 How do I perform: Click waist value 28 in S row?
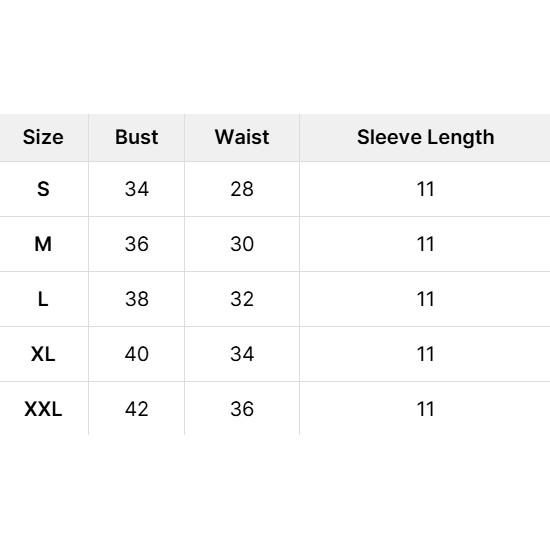pyautogui.click(x=242, y=189)
